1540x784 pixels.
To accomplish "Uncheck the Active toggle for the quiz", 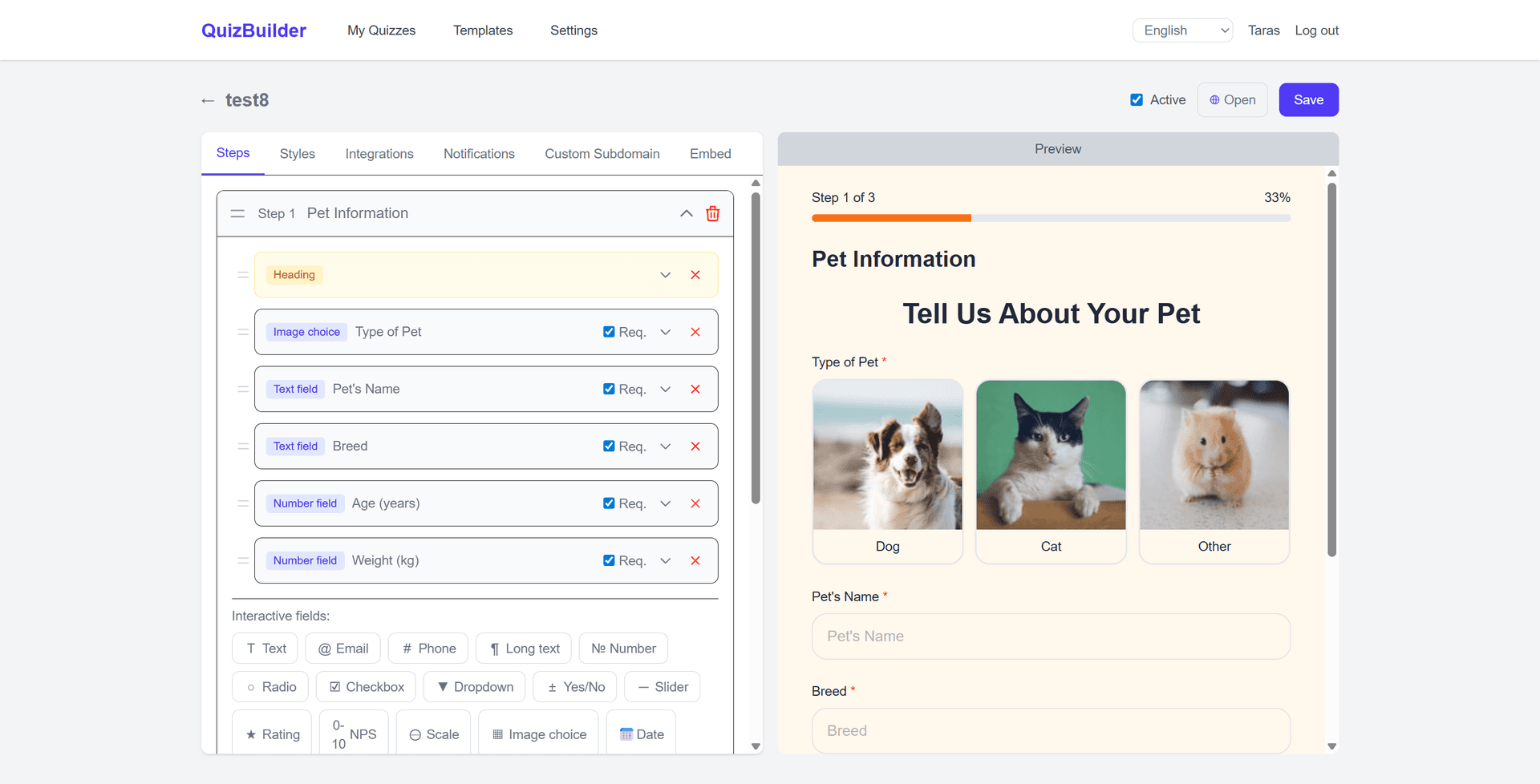I will coord(1137,99).
